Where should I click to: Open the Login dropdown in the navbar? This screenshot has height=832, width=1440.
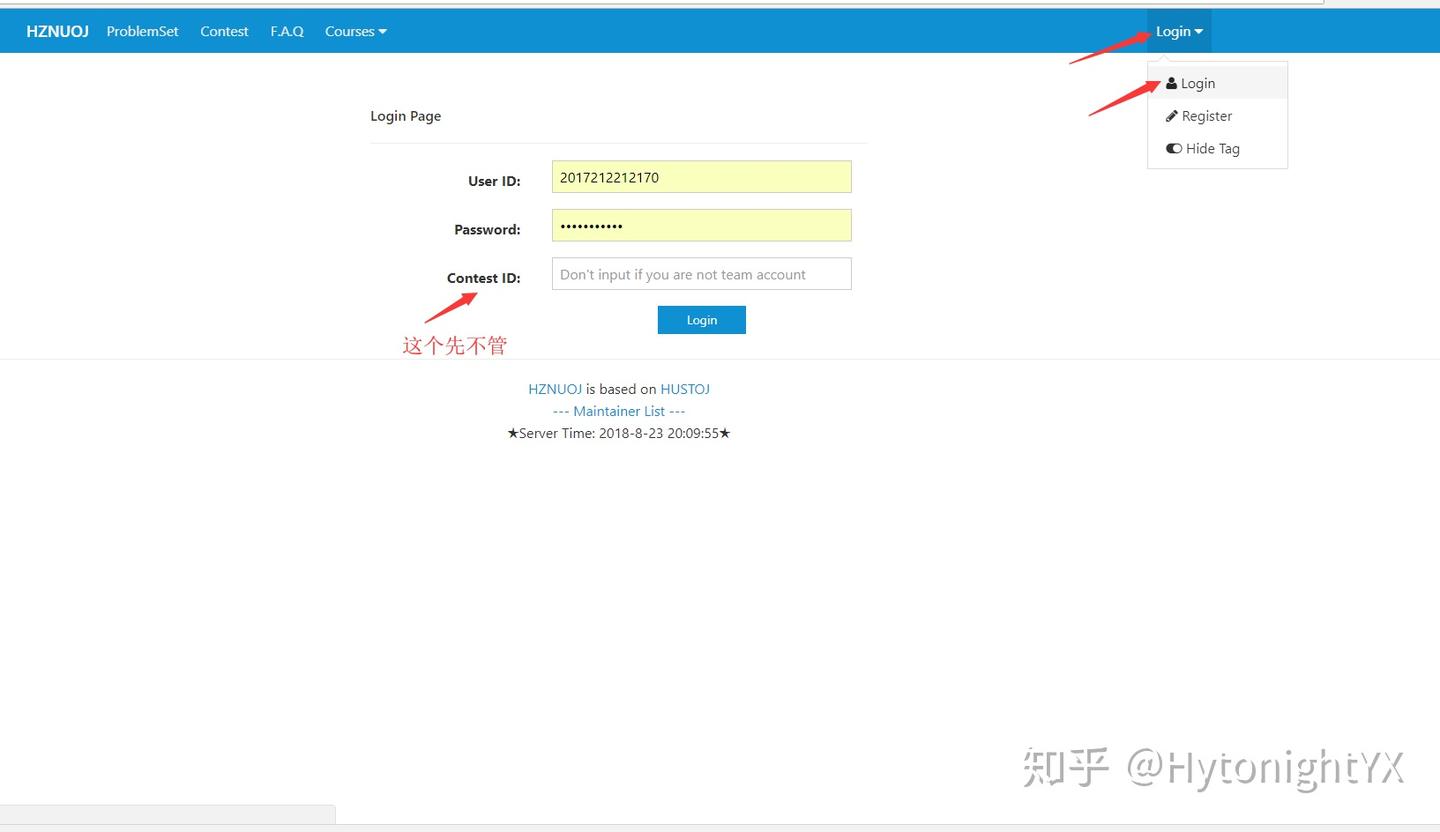(1178, 31)
